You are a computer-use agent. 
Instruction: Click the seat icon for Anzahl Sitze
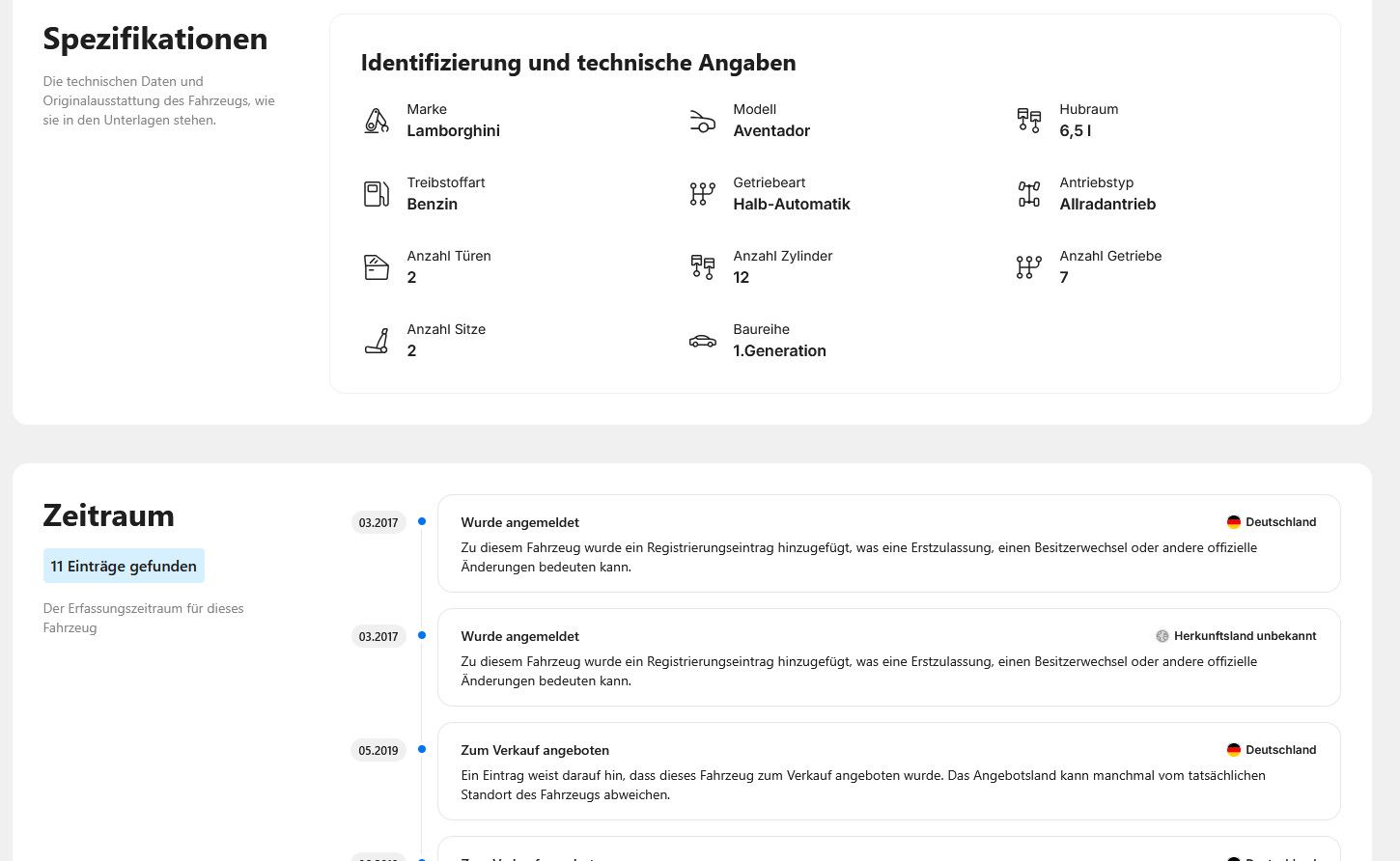click(377, 341)
